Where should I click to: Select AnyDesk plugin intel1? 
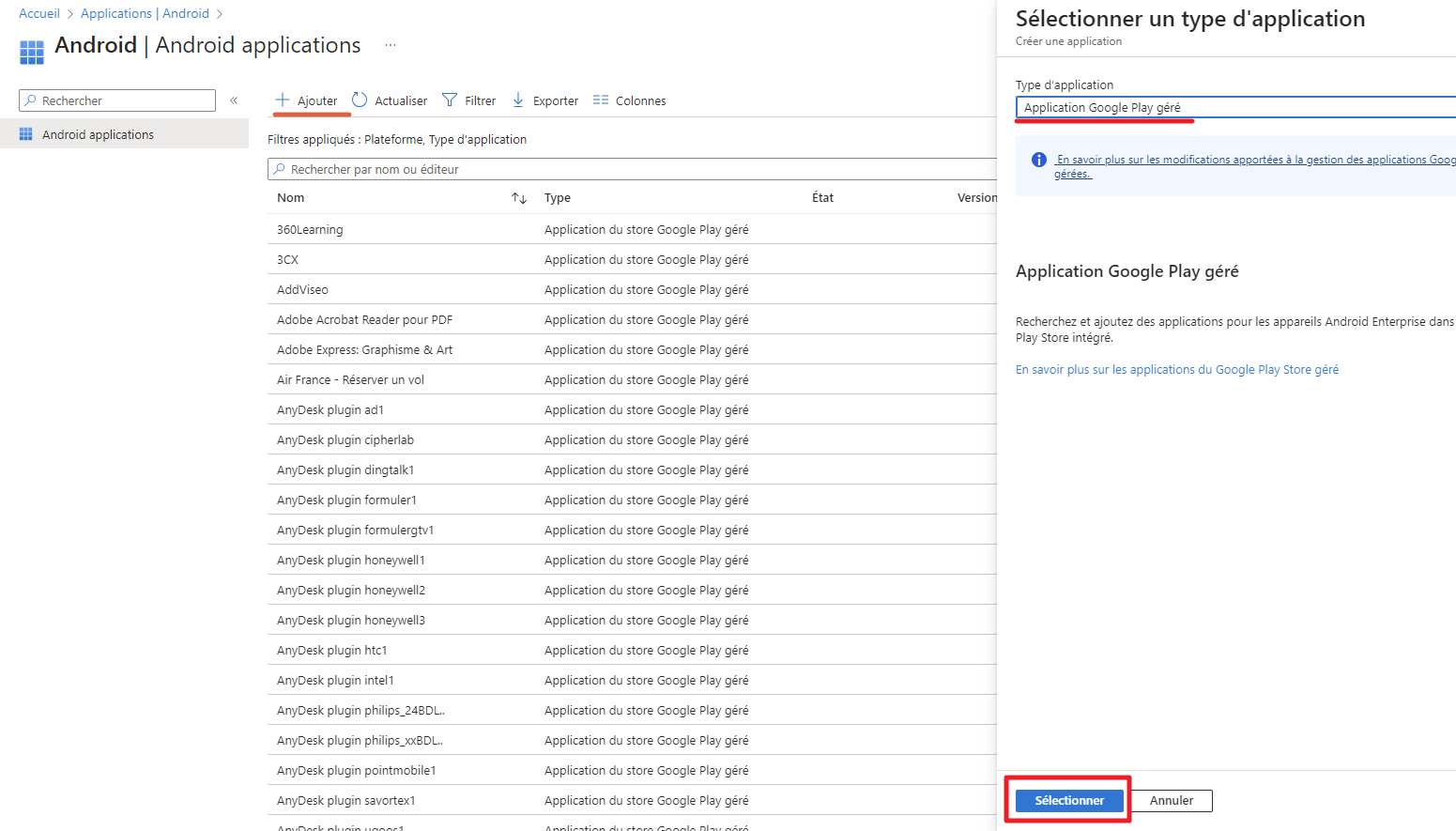click(x=335, y=681)
